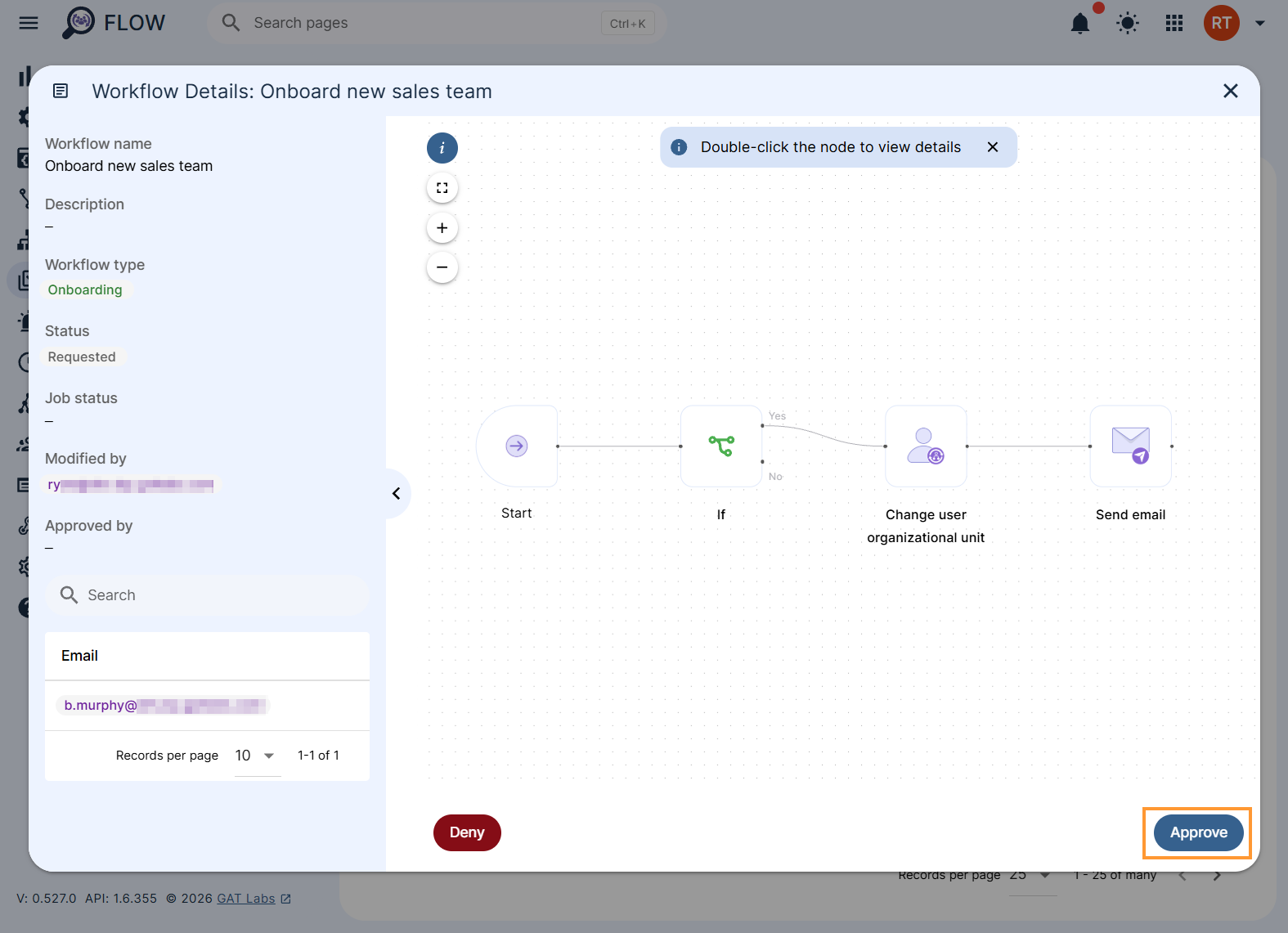Click the FLOW logo

pyautogui.click(x=114, y=23)
